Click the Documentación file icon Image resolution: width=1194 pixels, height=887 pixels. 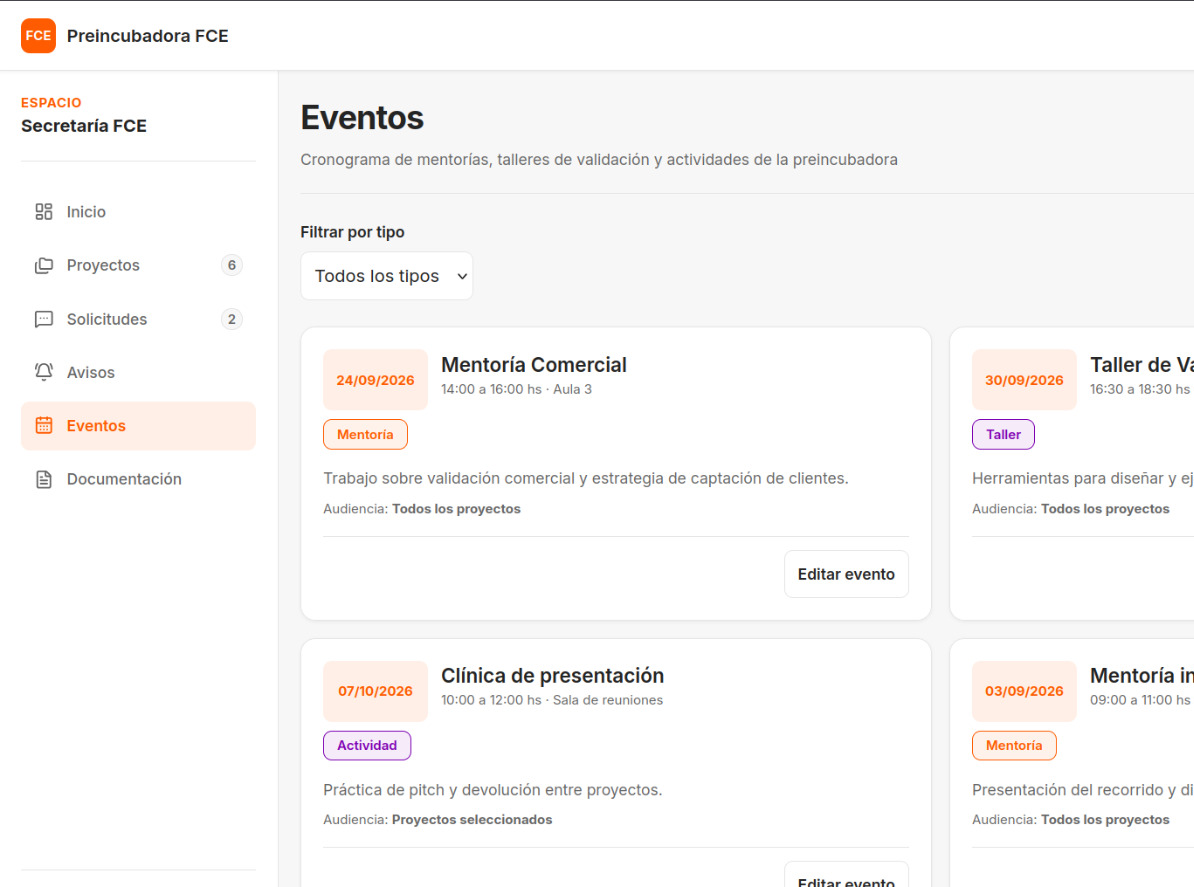click(43, 479)
